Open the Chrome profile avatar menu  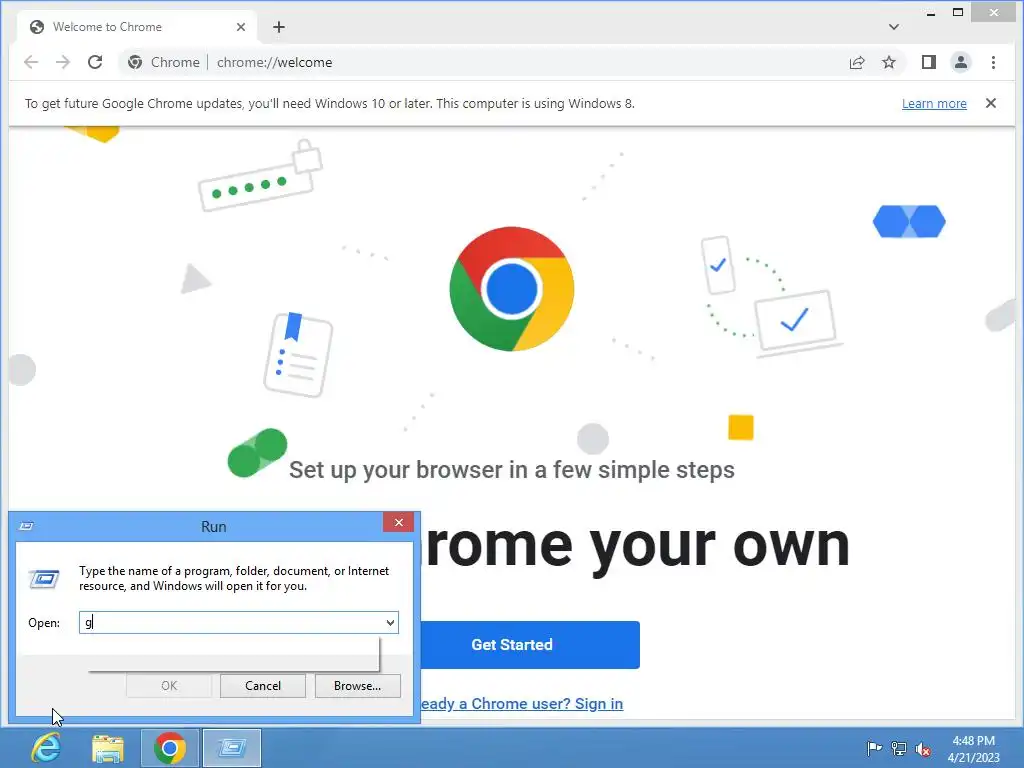pyautogui.click(x=961, y=63)
